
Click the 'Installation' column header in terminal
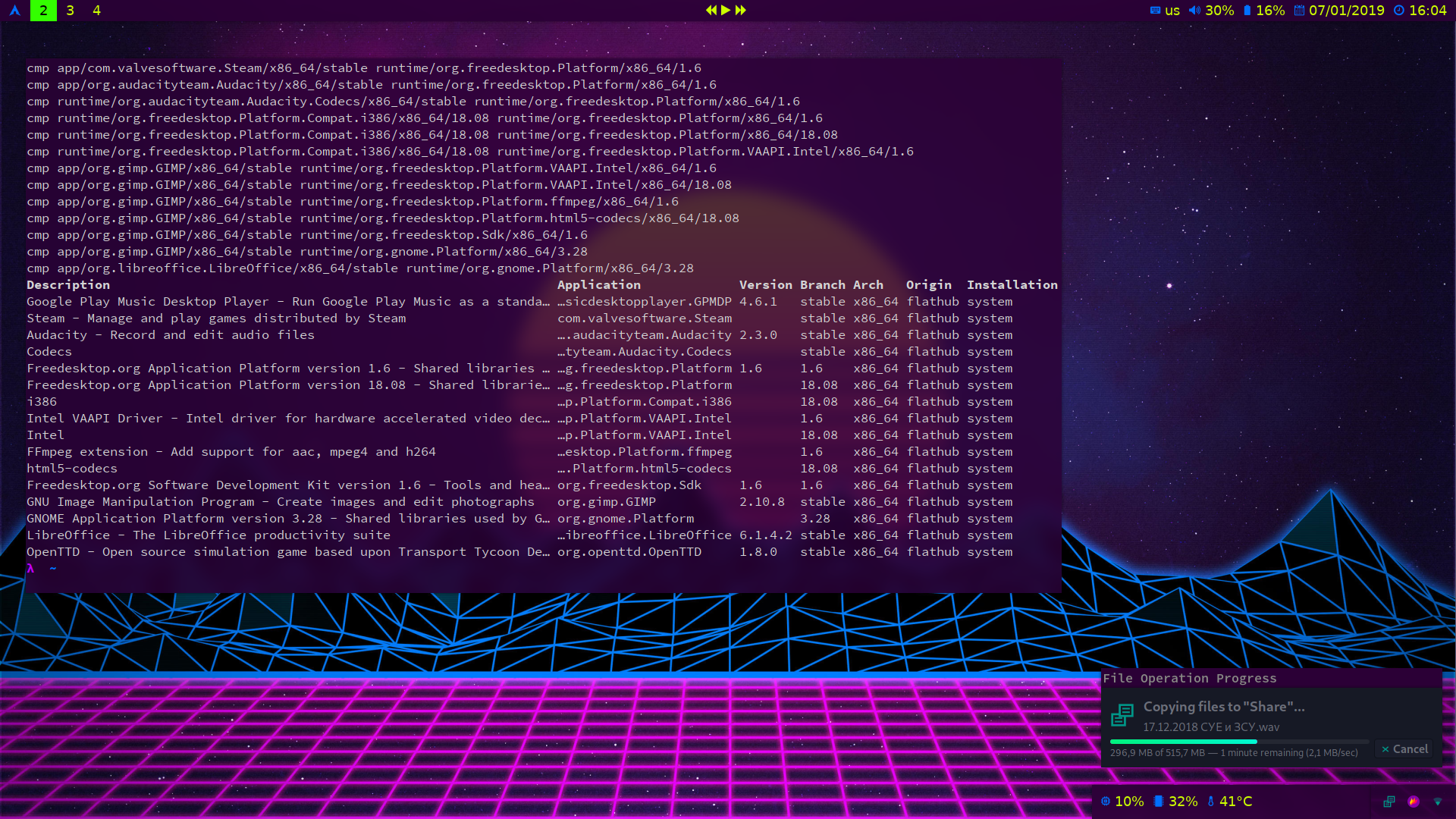1012,285
